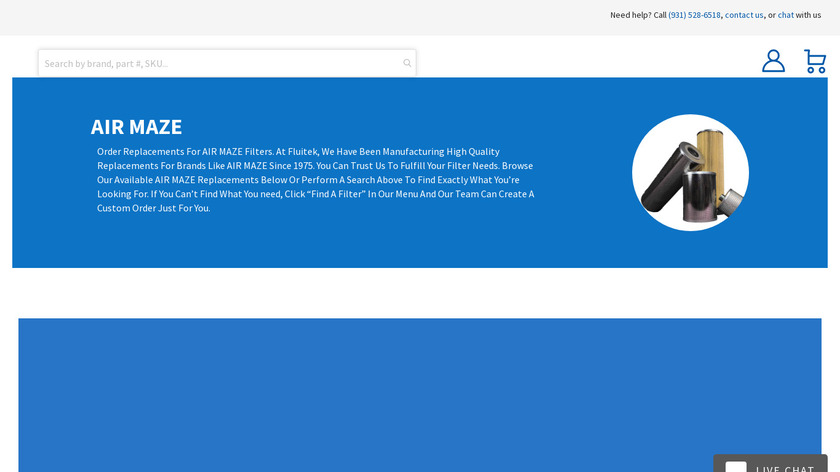Call the (931) 528-6518 phone link
Screen dimensions: 840x472
[x=694, y=15]
